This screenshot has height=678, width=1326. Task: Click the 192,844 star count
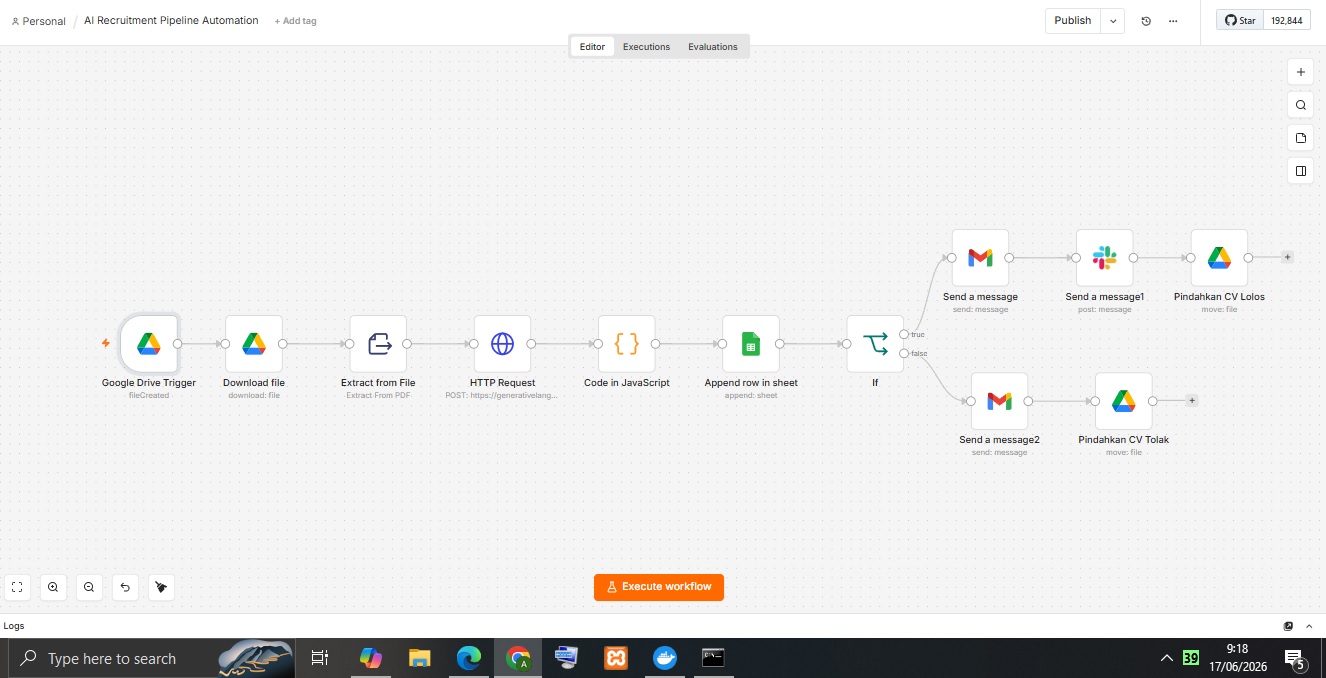coord(1287,20)
